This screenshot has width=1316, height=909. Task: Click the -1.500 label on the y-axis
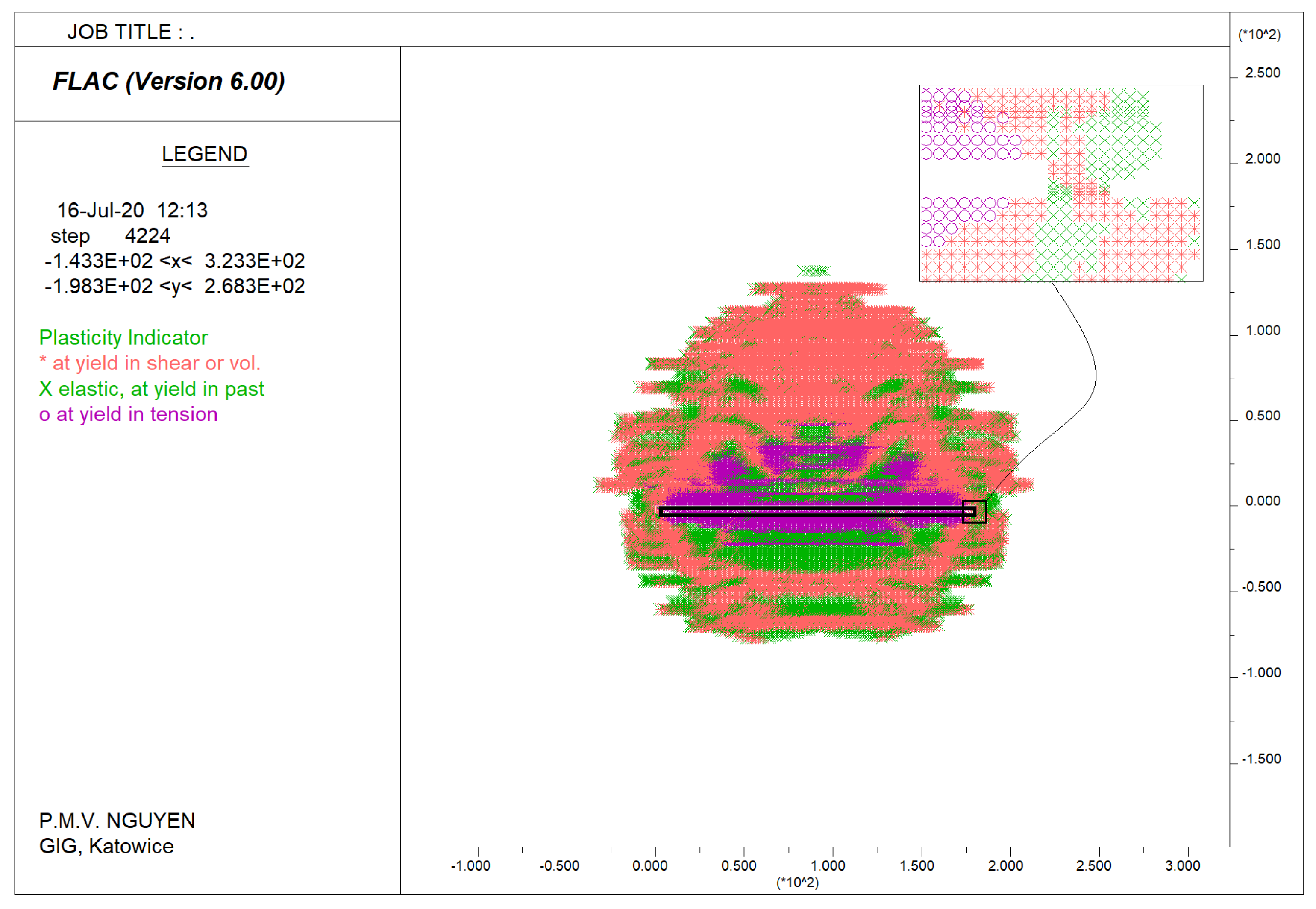(1261, 759)
